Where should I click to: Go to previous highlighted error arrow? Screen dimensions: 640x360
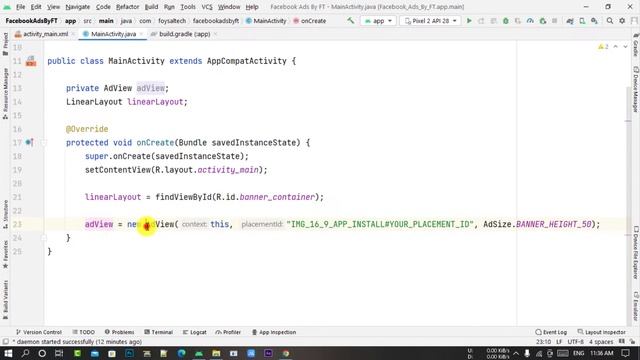coord(616,47)
